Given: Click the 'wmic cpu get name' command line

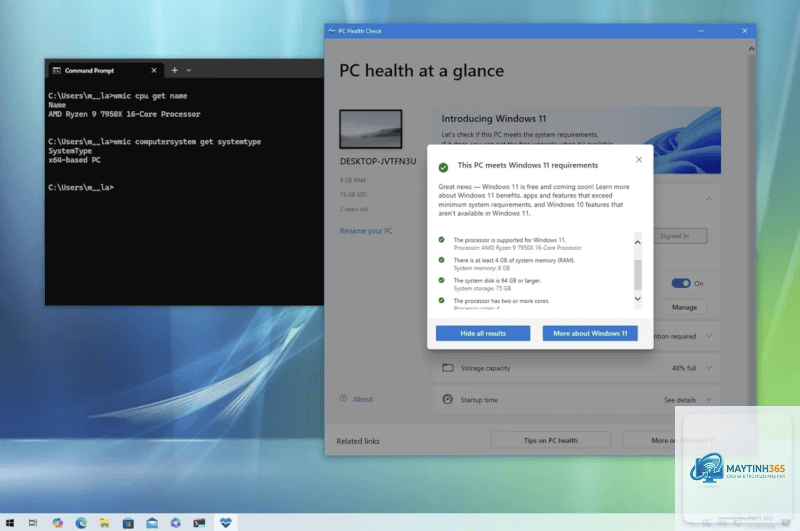Looking at the screenshot, I should [x=118, y=96].
